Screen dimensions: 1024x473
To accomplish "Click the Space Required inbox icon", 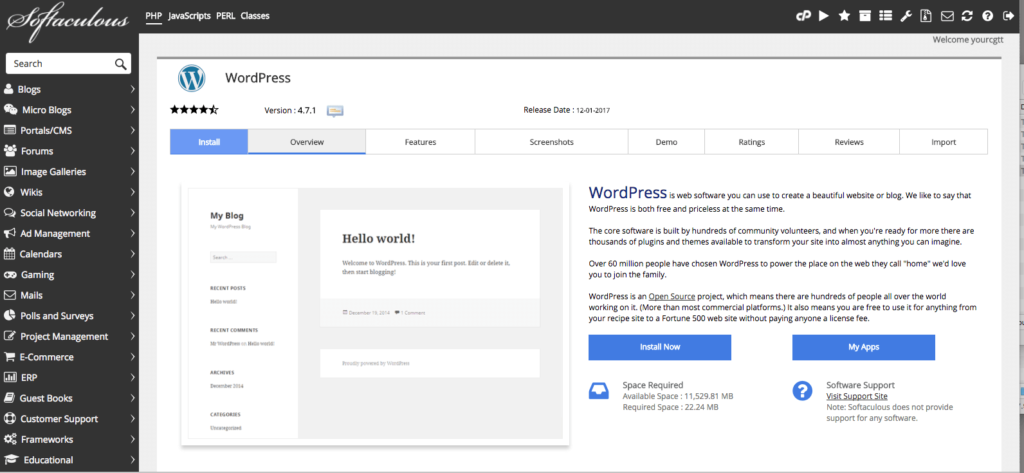I will pyautogui.click(x=599, y=391).
